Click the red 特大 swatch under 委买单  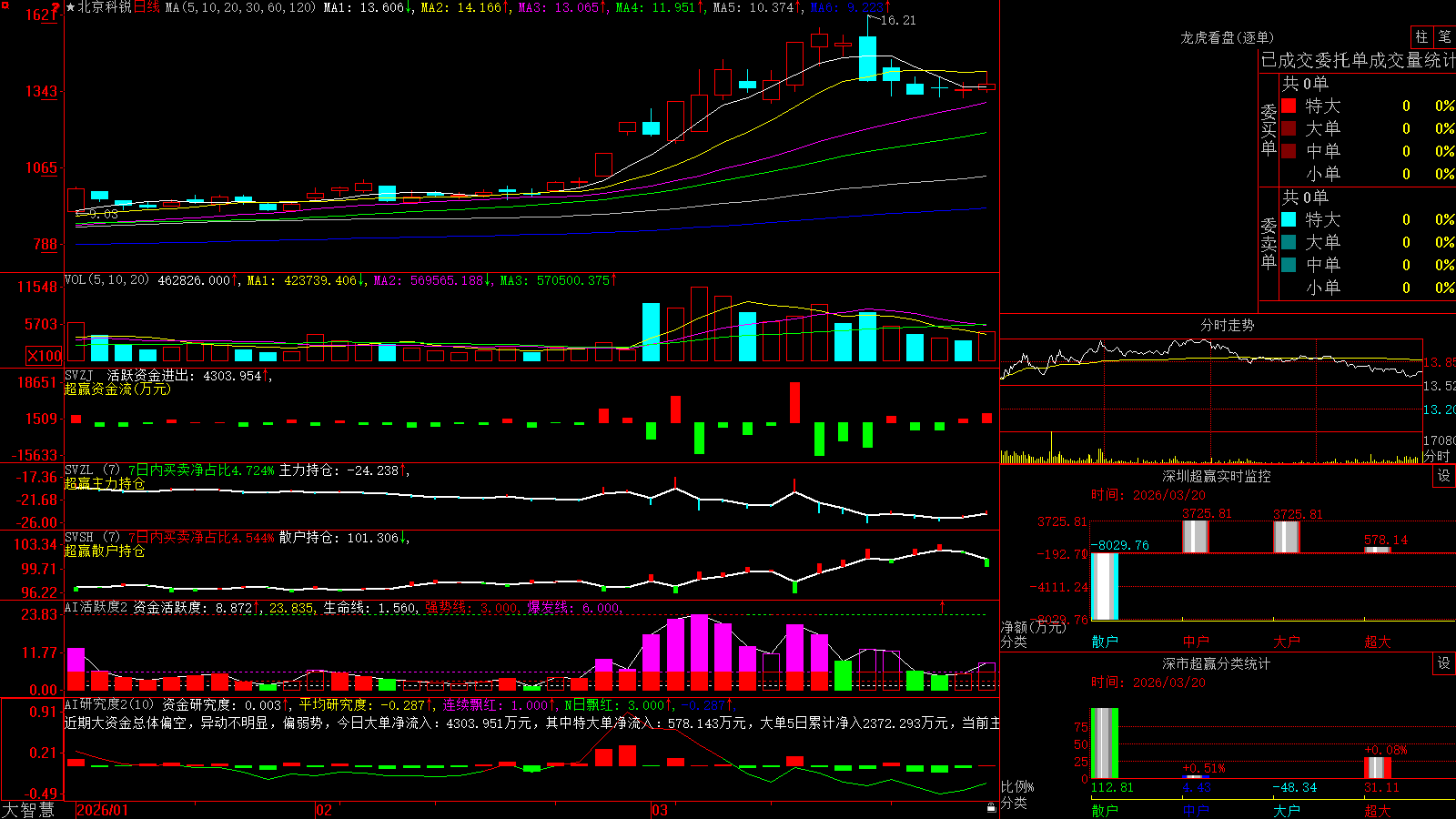(1289, 106)
